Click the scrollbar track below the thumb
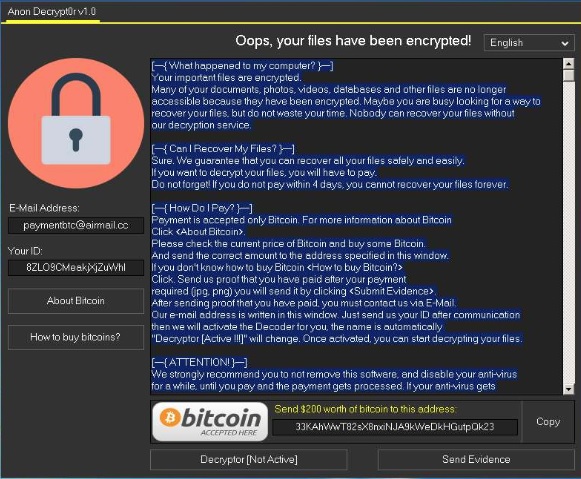581x479 pixels. click(x=569, y=233)
